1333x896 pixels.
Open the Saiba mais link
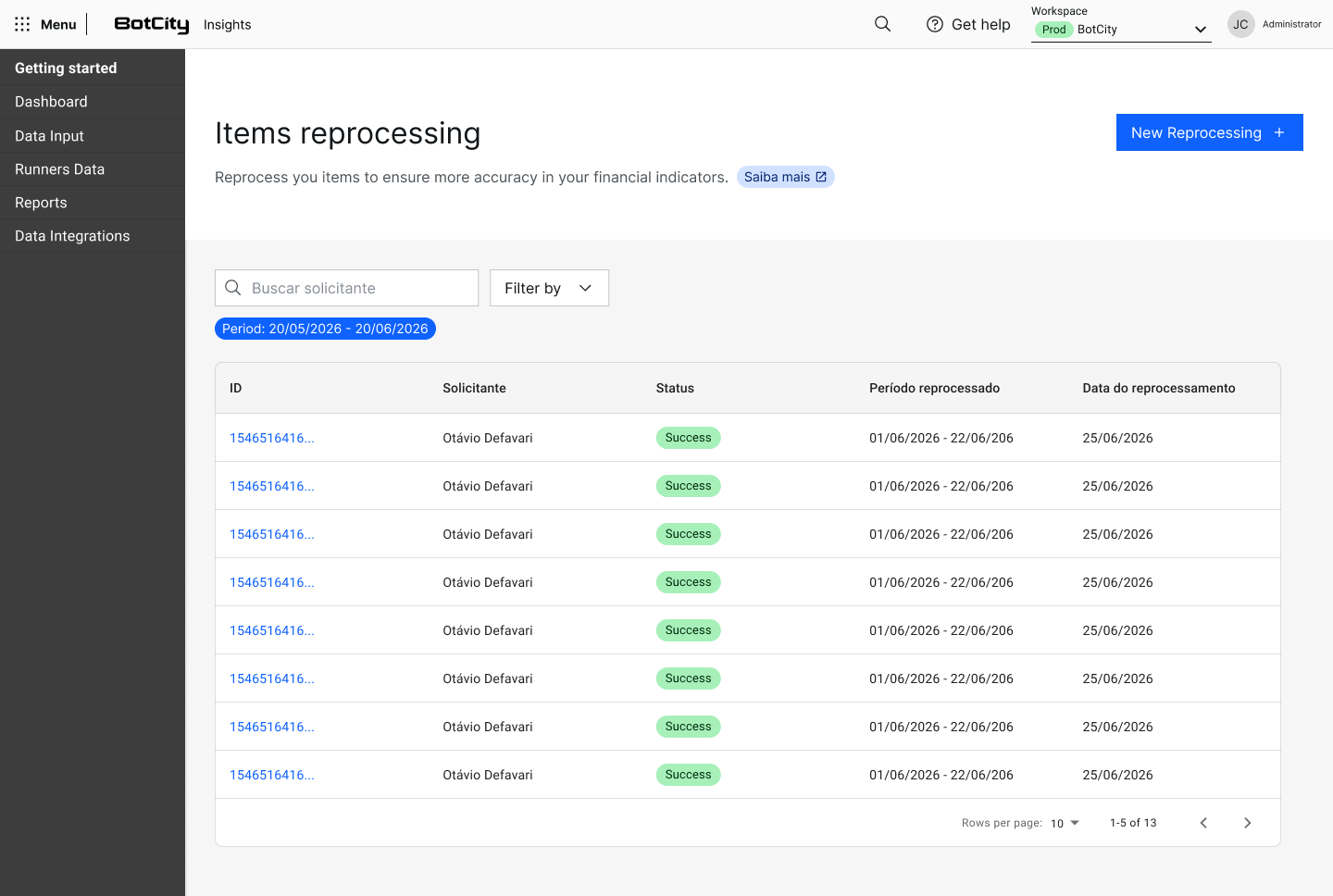coord(785,177)
